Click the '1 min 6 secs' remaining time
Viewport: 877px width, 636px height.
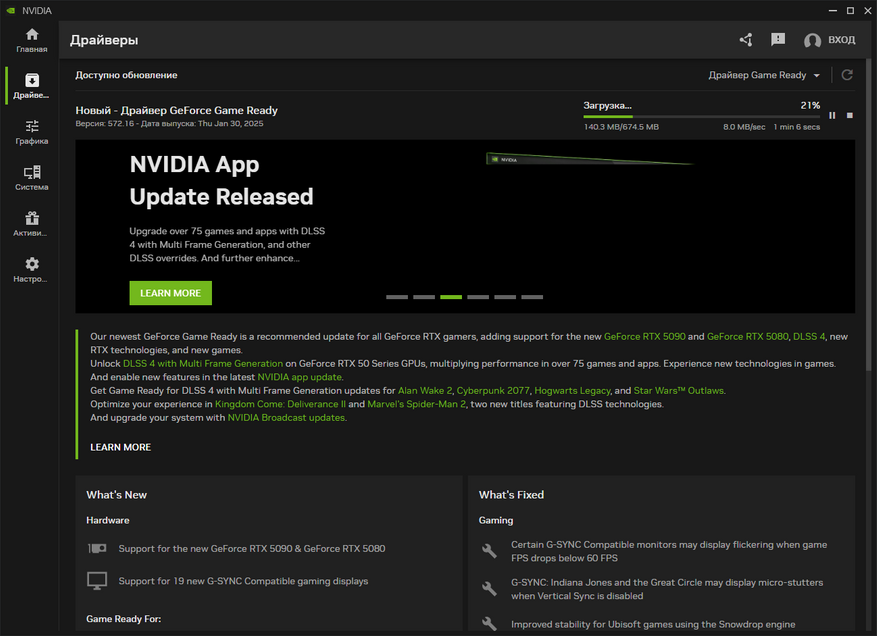(x=797, y=127)
